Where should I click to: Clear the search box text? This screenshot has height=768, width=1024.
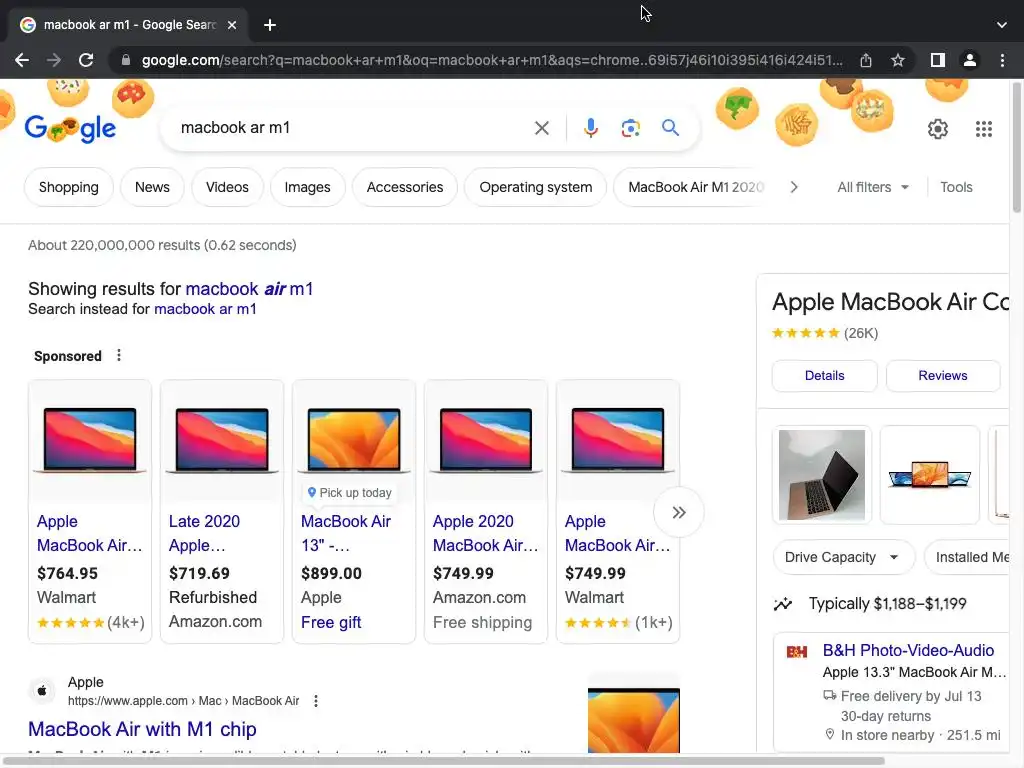point(541,128)
